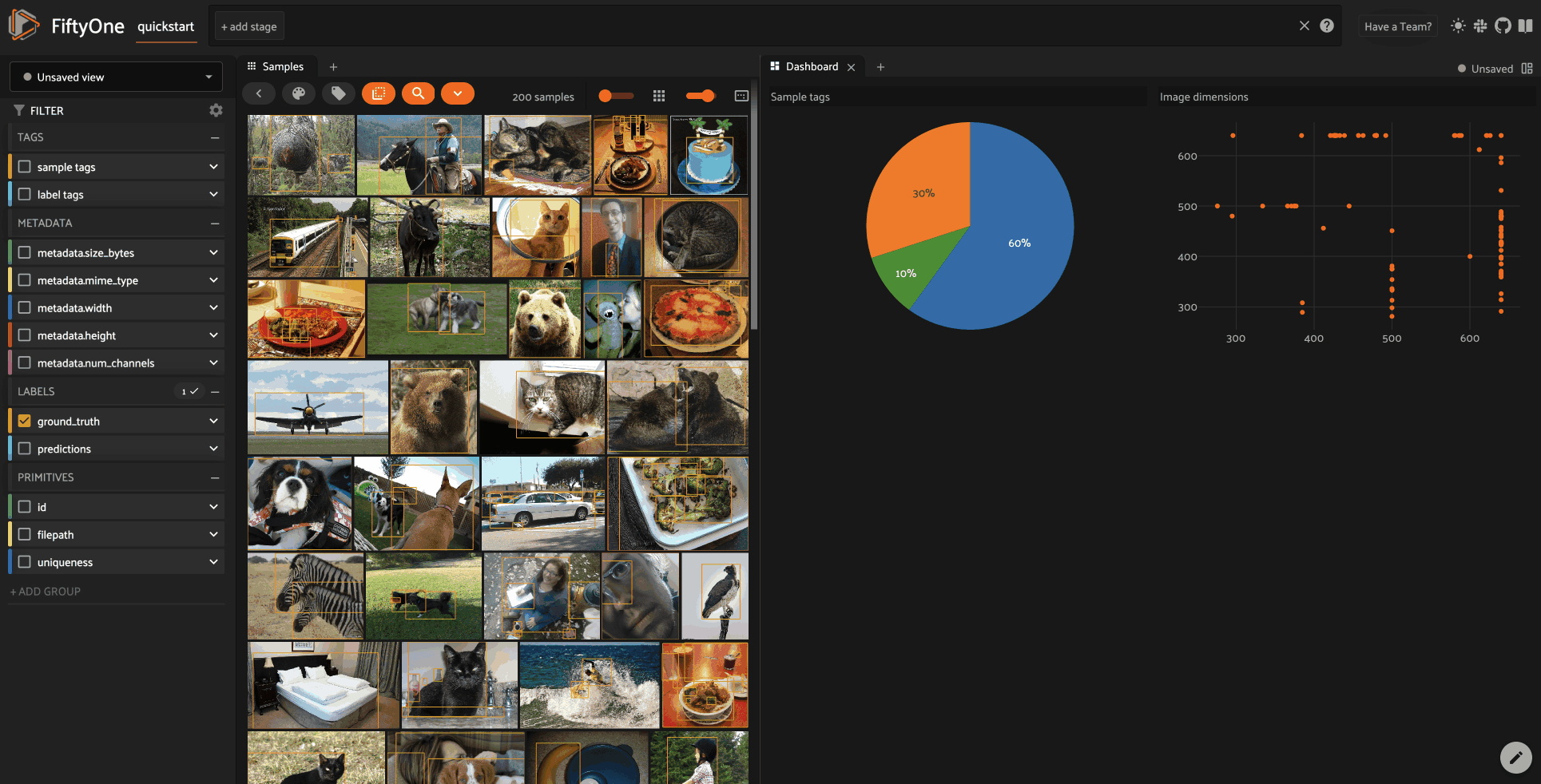
Task: Click the Unsaved workspace button
Action: (x=1485, y=69)
